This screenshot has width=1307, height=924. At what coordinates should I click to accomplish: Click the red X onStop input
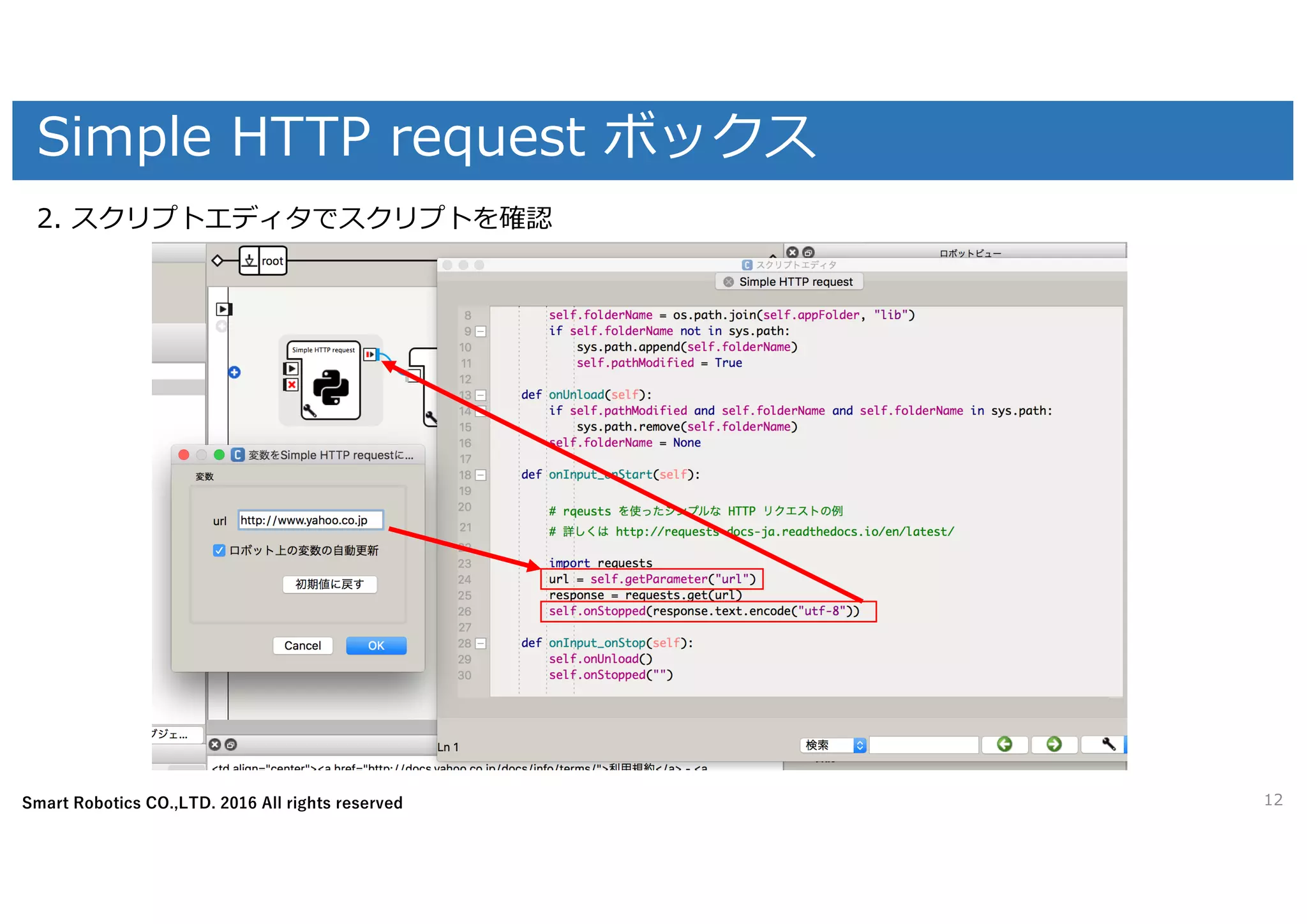[x=291, y=384]
